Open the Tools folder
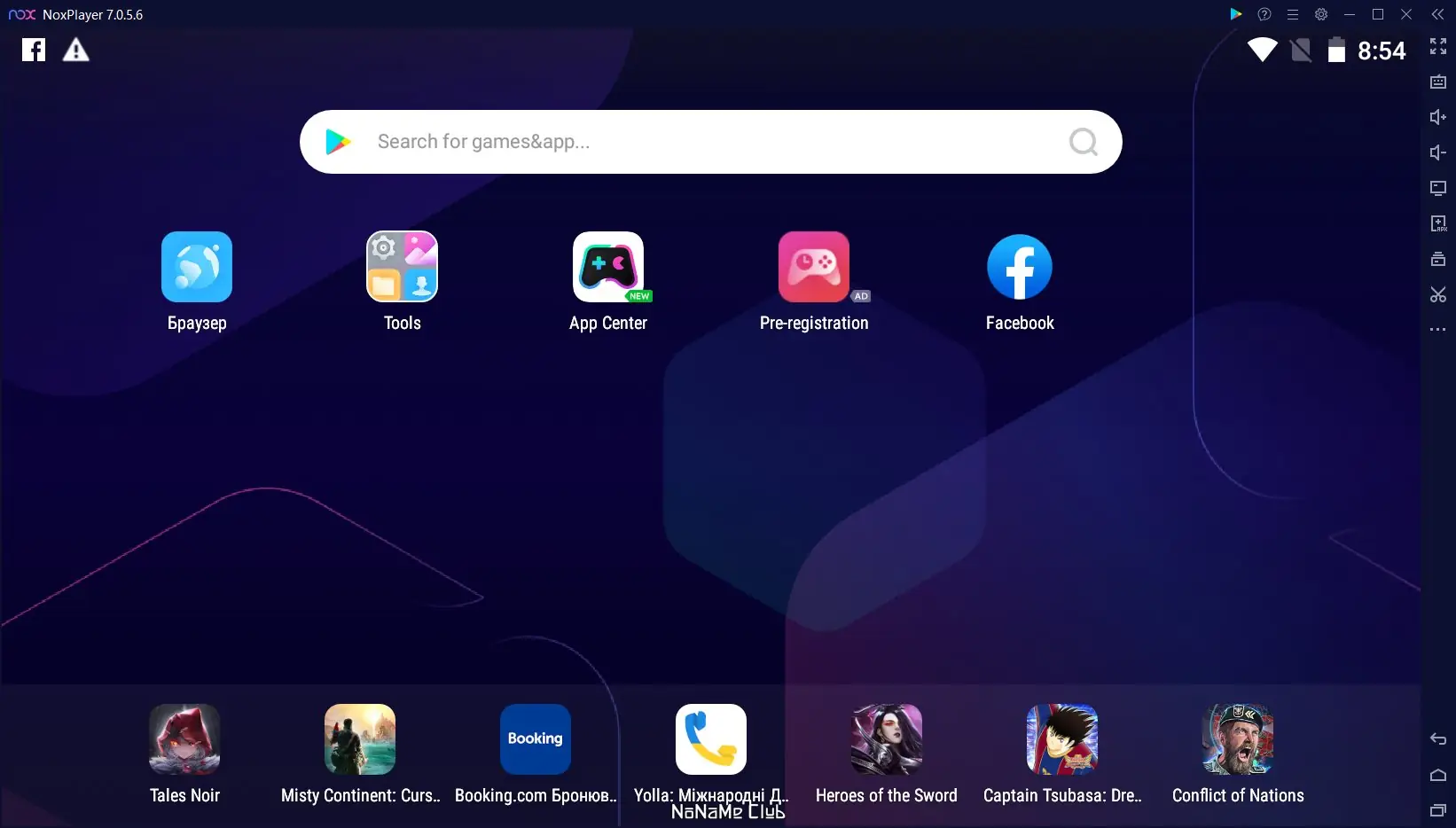The width and height of the screenshot is (1456, 828). tap(403, 267)
